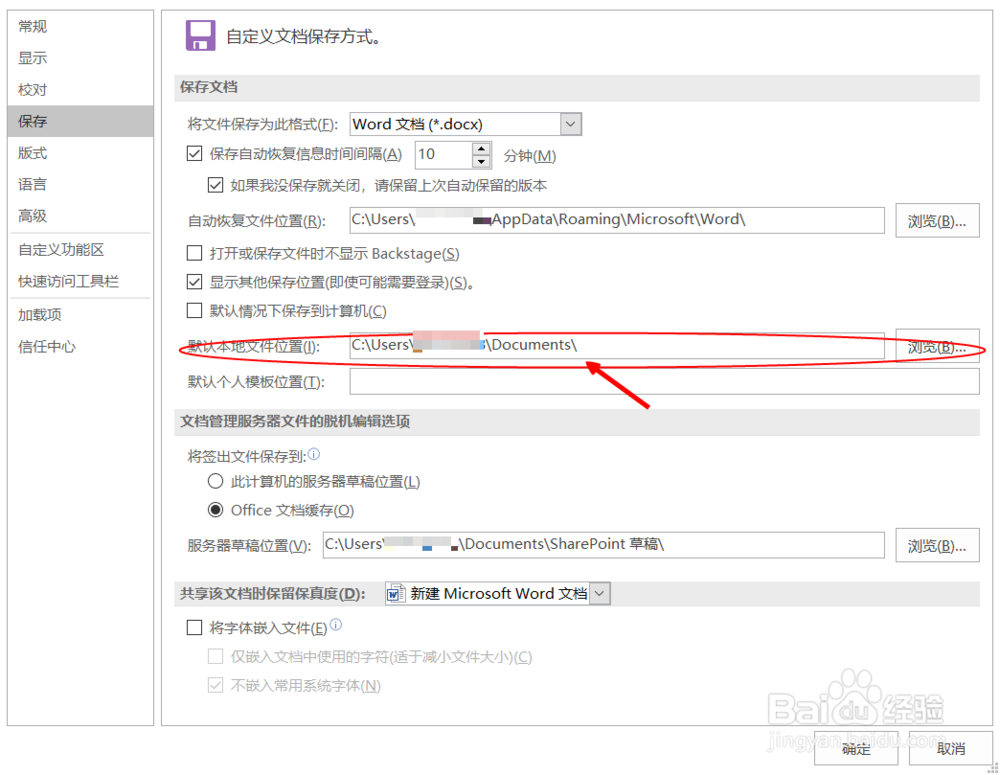Click the 默认本地文件位置 path field

617,345
